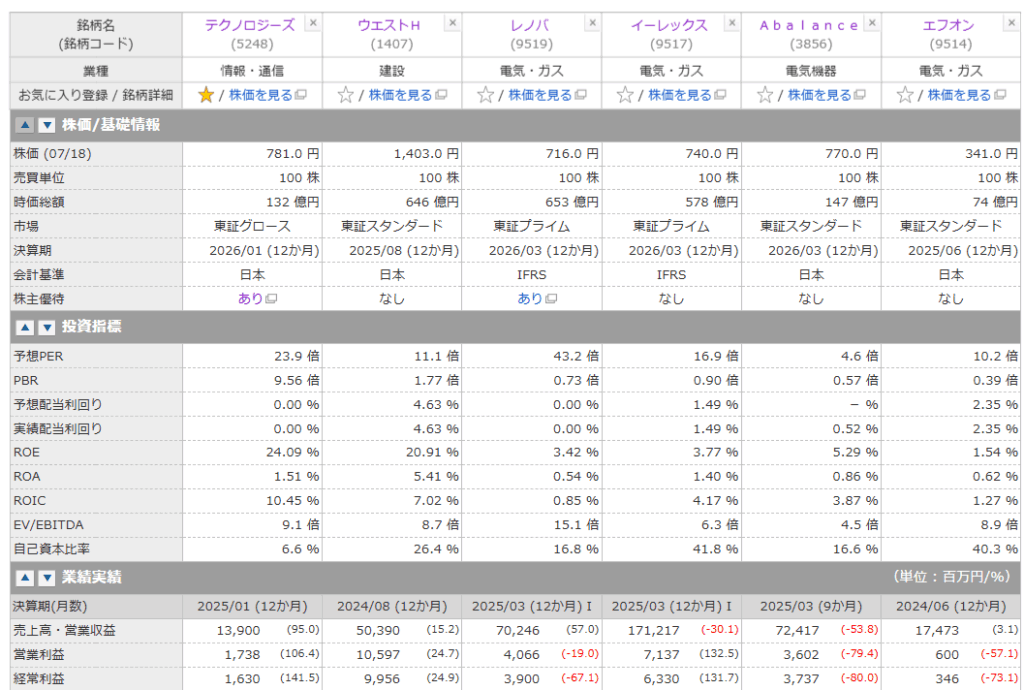Click the 予想PER row label
The height and width of the screenshot is (690, 1024).
tap(39, 356)
